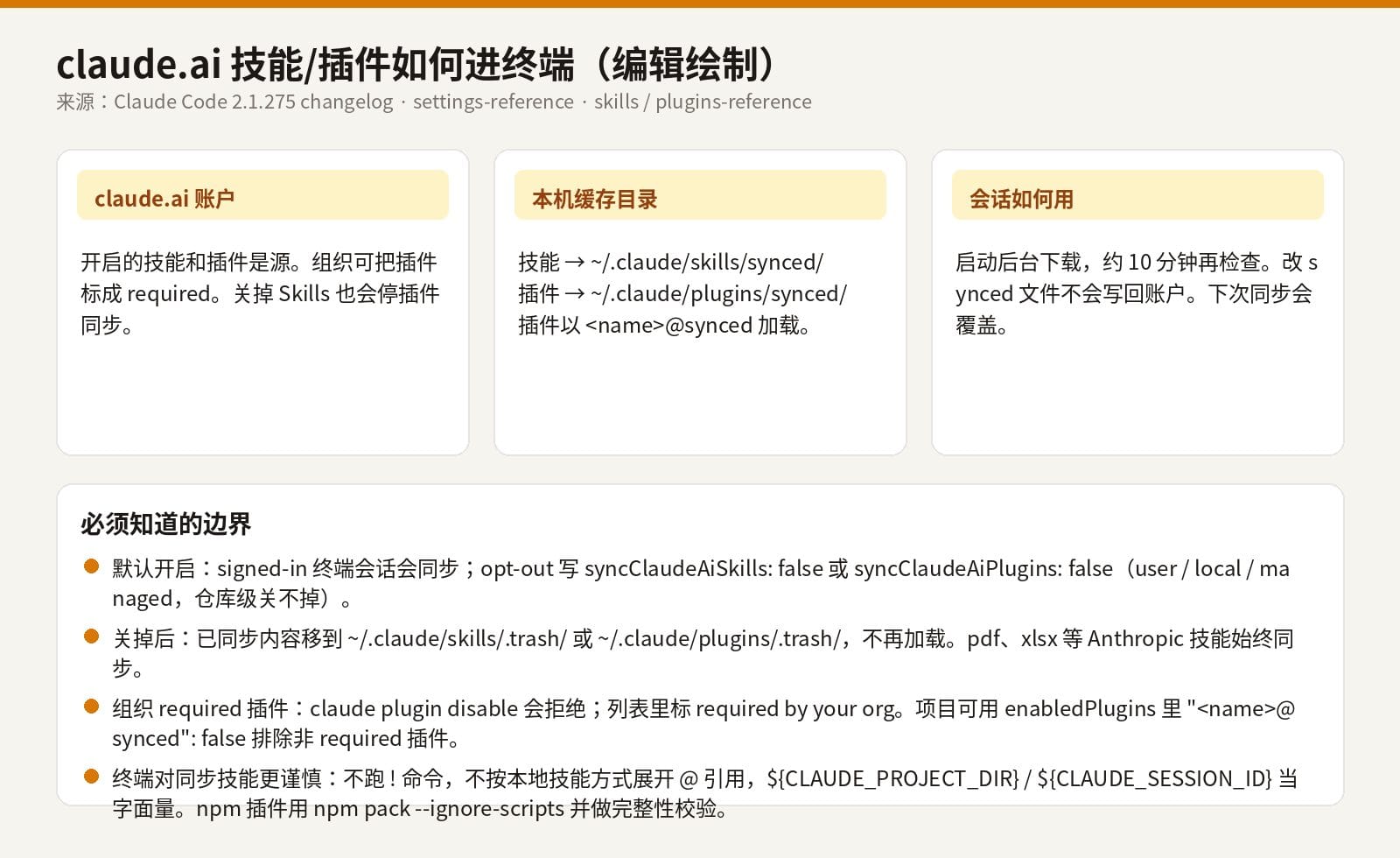Select the "claude.ai 账户" card header
Viewport: 1400px width, 858px height.
pos(262,195)
